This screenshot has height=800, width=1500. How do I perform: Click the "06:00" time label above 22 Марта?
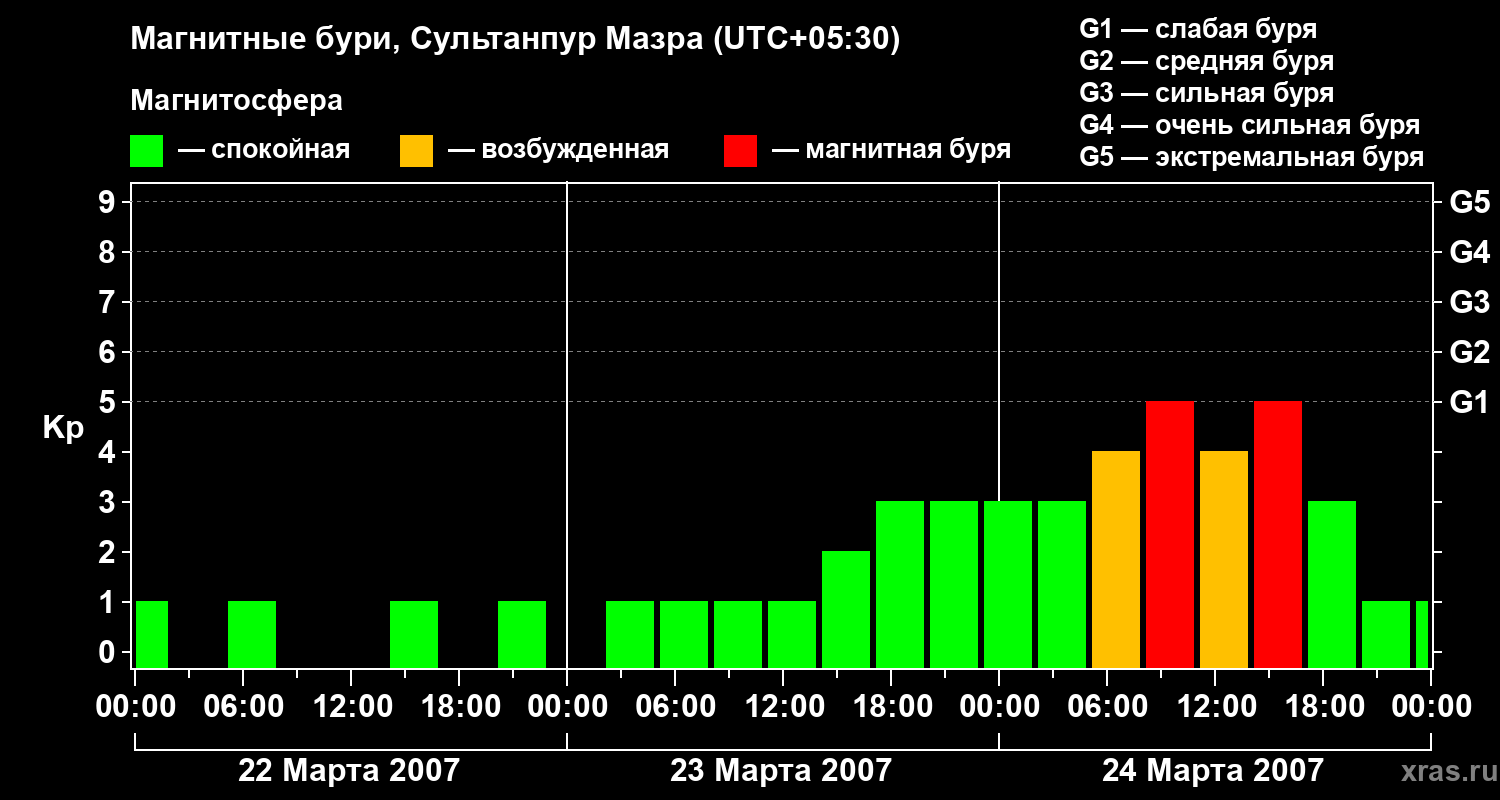click(x=243, y=707)
